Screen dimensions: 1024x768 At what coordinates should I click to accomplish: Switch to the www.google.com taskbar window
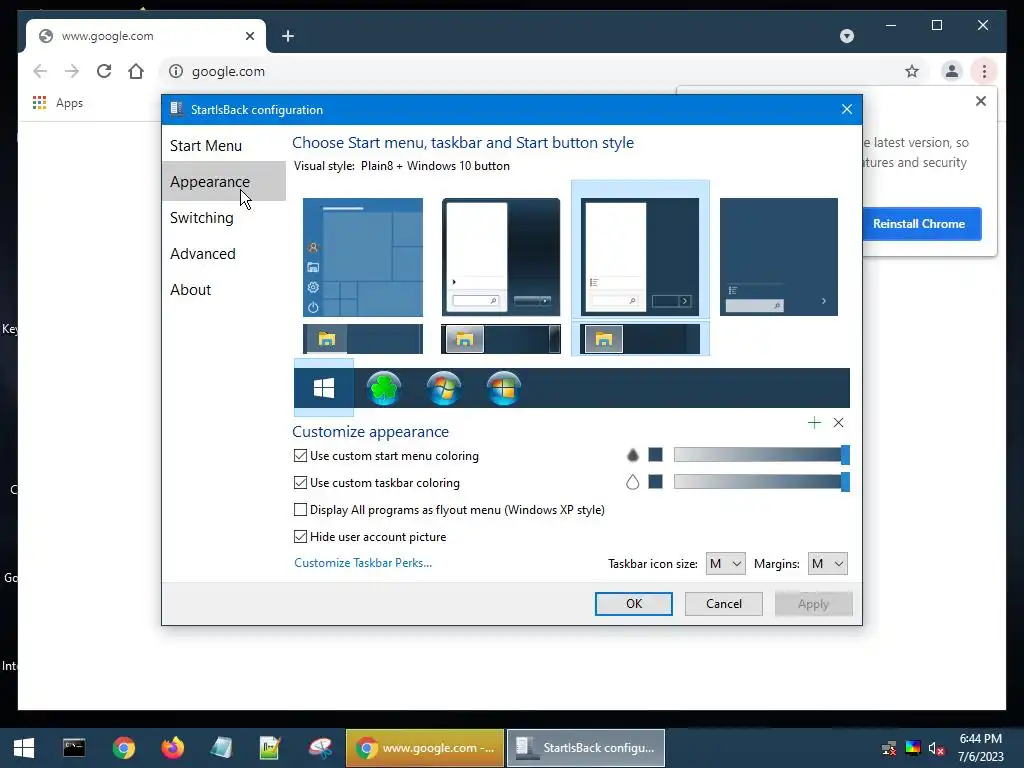click(x=425, y=748)
